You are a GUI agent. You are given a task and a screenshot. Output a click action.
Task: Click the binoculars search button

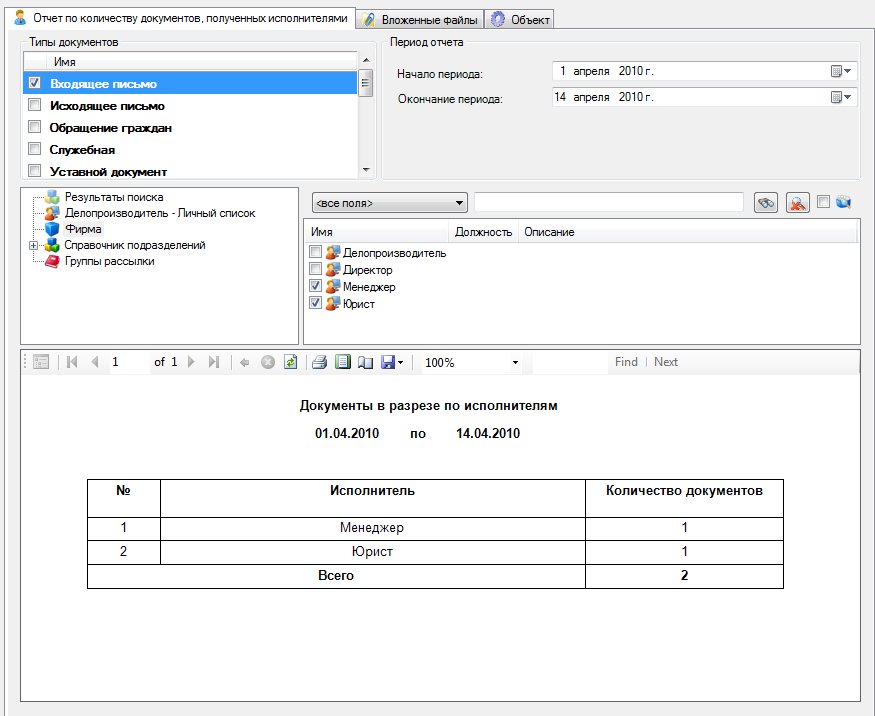click(x=766, y=203)
